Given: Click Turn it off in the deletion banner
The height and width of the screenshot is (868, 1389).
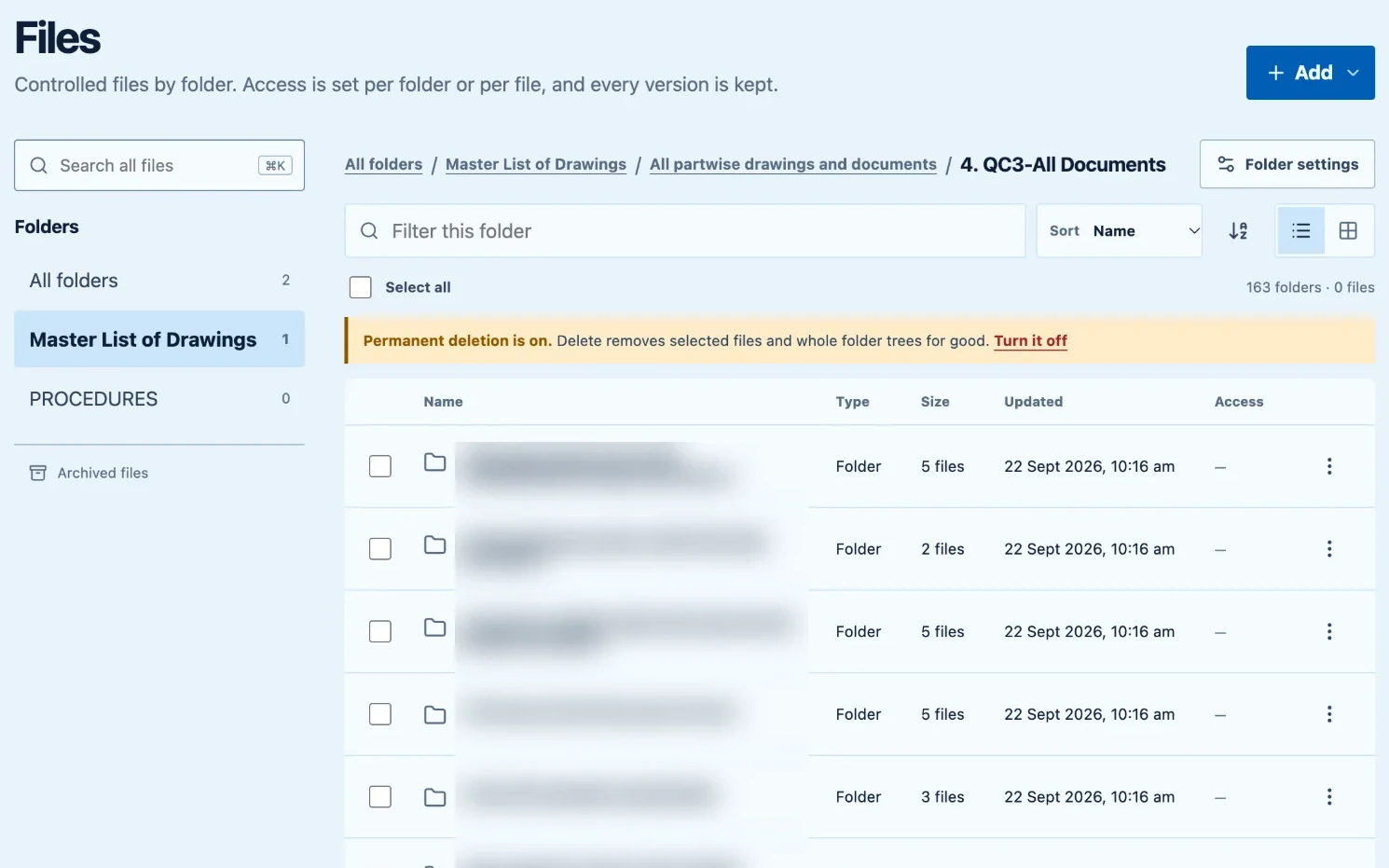Looking at the screenshot, I should pyautogui.click(x=1030, y=341).
